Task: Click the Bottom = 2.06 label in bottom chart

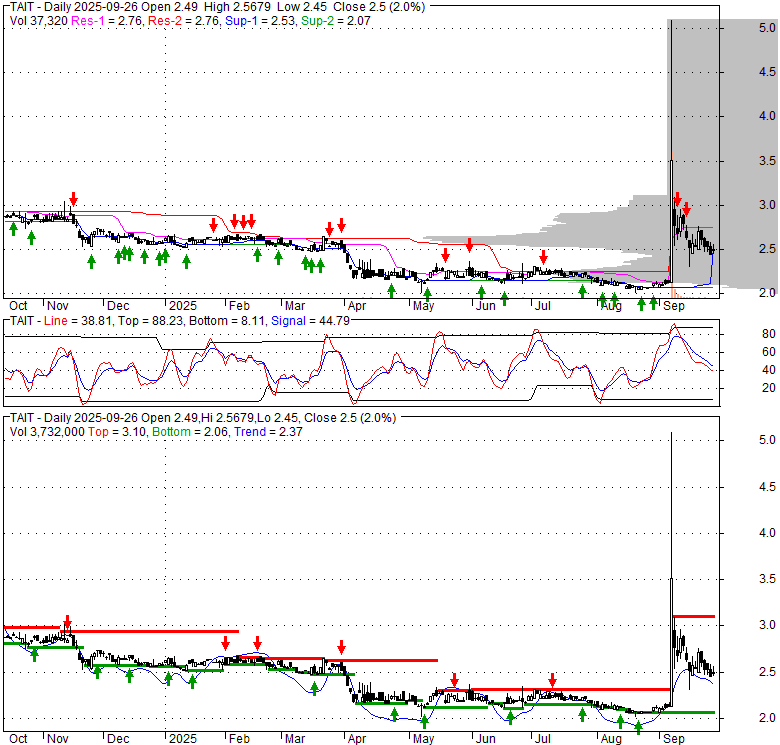Action: tap(190, 432)
